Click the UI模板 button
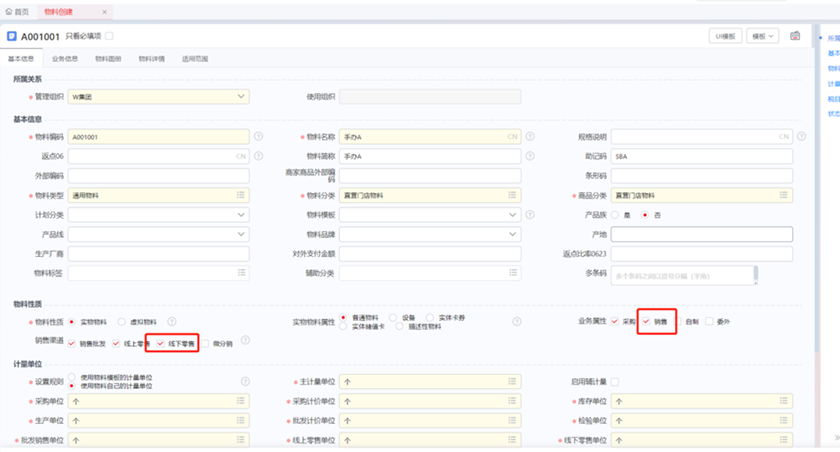 click(x=724, y=36)
